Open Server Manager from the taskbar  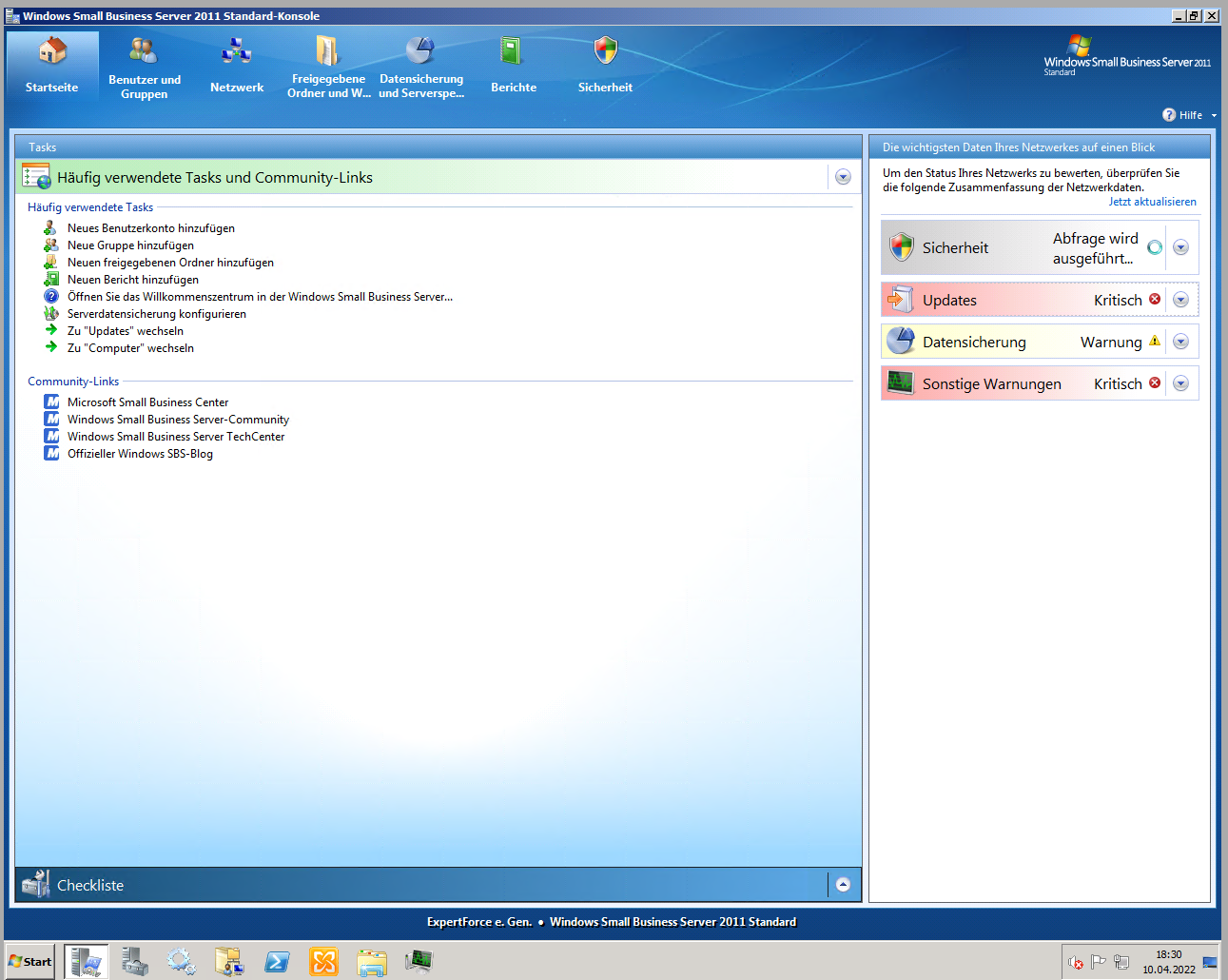click(x=134, y=962)
